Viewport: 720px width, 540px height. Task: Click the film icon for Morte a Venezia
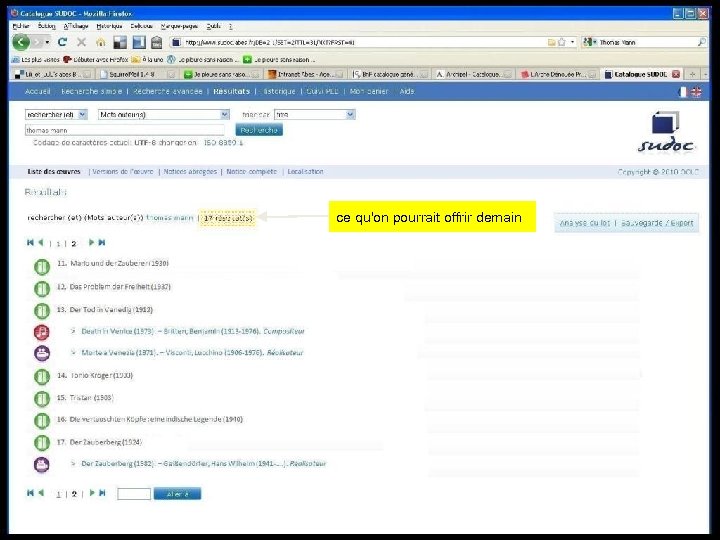pyautogui.click(x=42, y=353)
